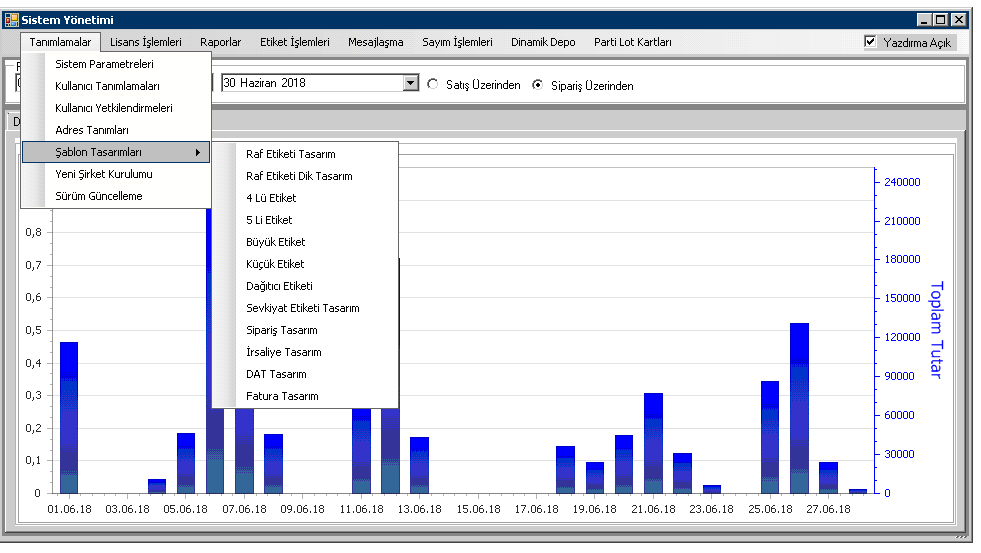Image resolution: width=981 pixels, height=553 pixels.
Task: Click the 240000 right-axis value
Action: point(902,182)
